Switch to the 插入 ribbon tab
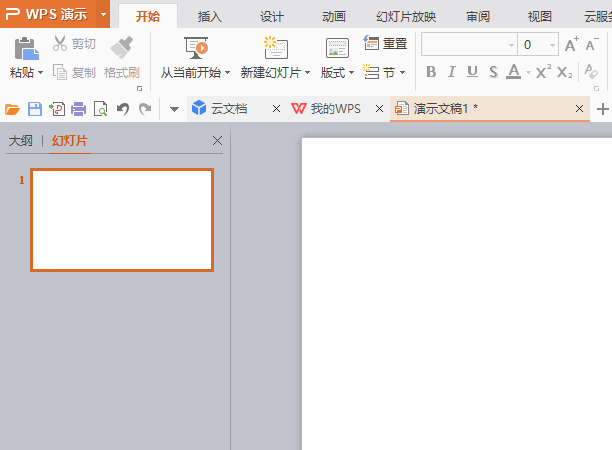The image size is (612, 450). click(210, 17)
